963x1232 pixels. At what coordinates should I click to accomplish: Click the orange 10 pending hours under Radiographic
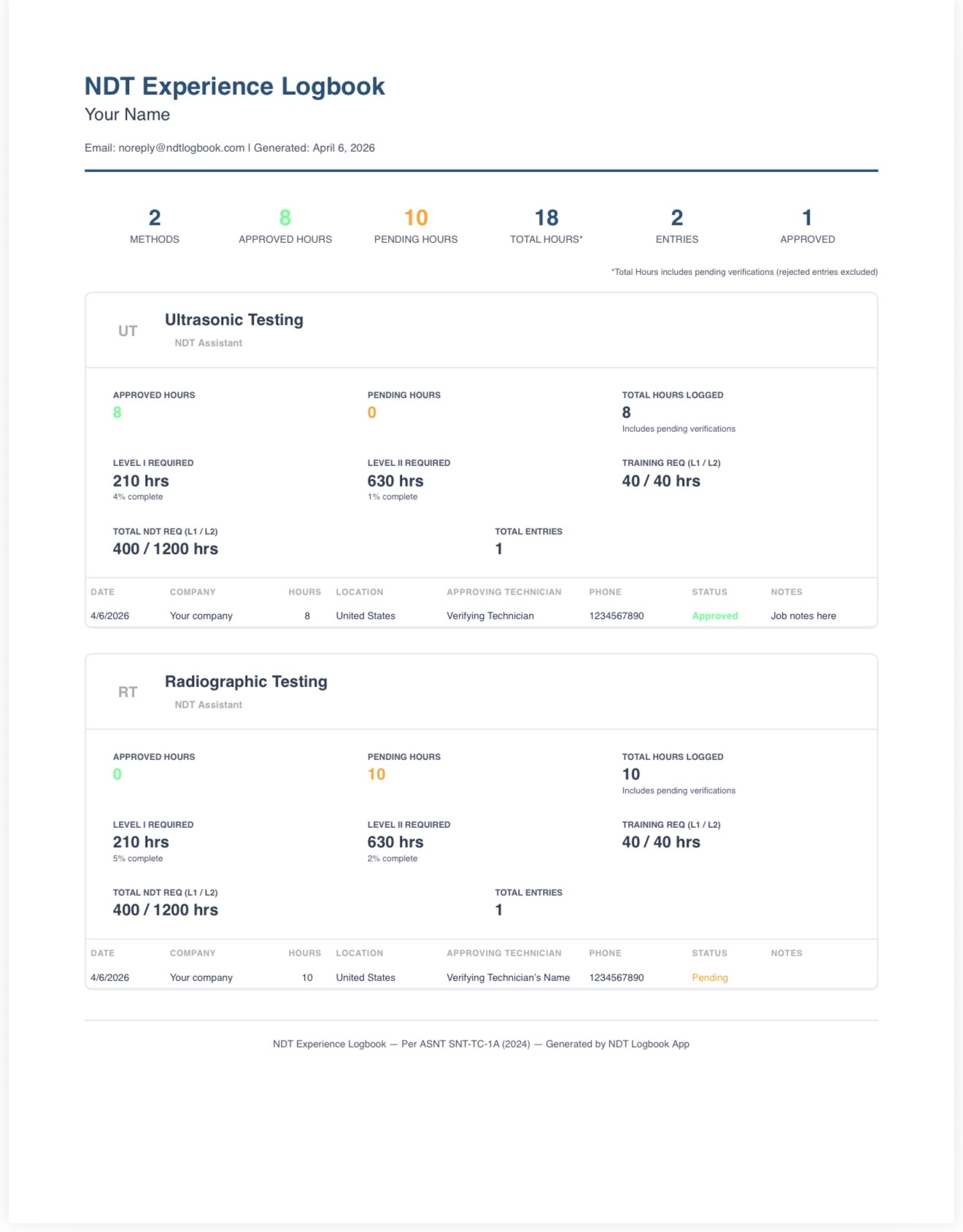(376, 775)
